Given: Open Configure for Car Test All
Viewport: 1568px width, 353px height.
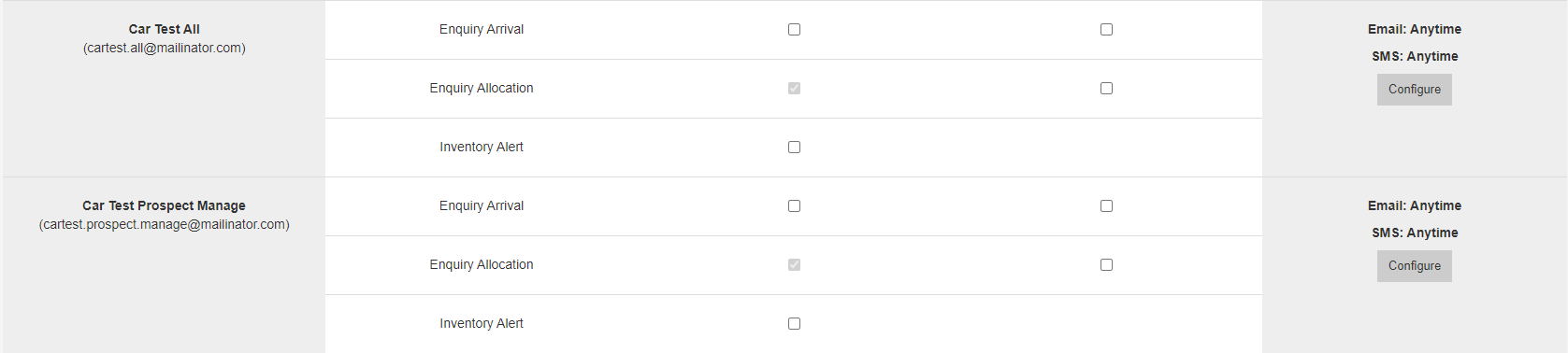Looking at the screenshot, I should click(x=1414, y=90).
